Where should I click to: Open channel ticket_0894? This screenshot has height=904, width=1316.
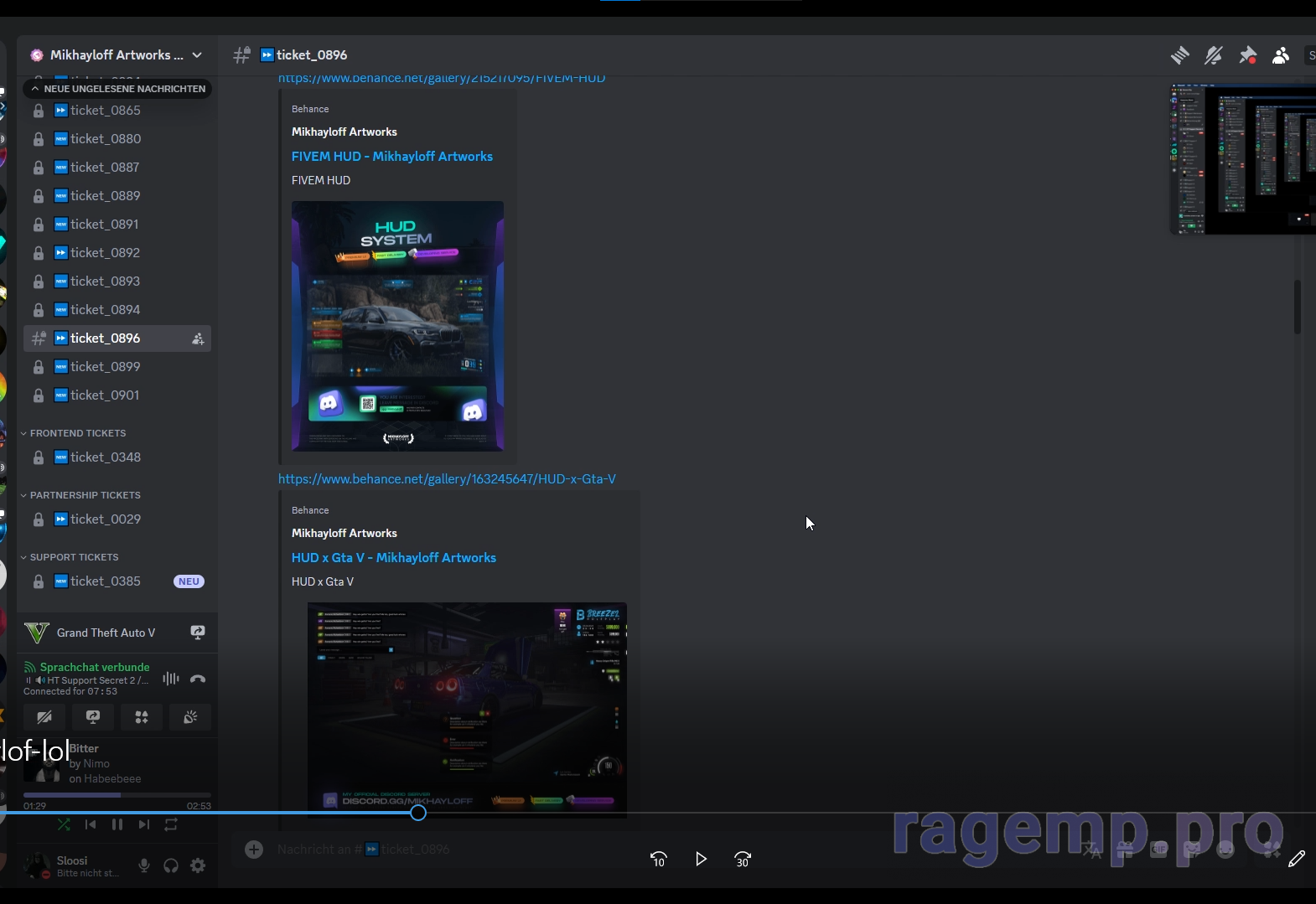tap(117, 310)
